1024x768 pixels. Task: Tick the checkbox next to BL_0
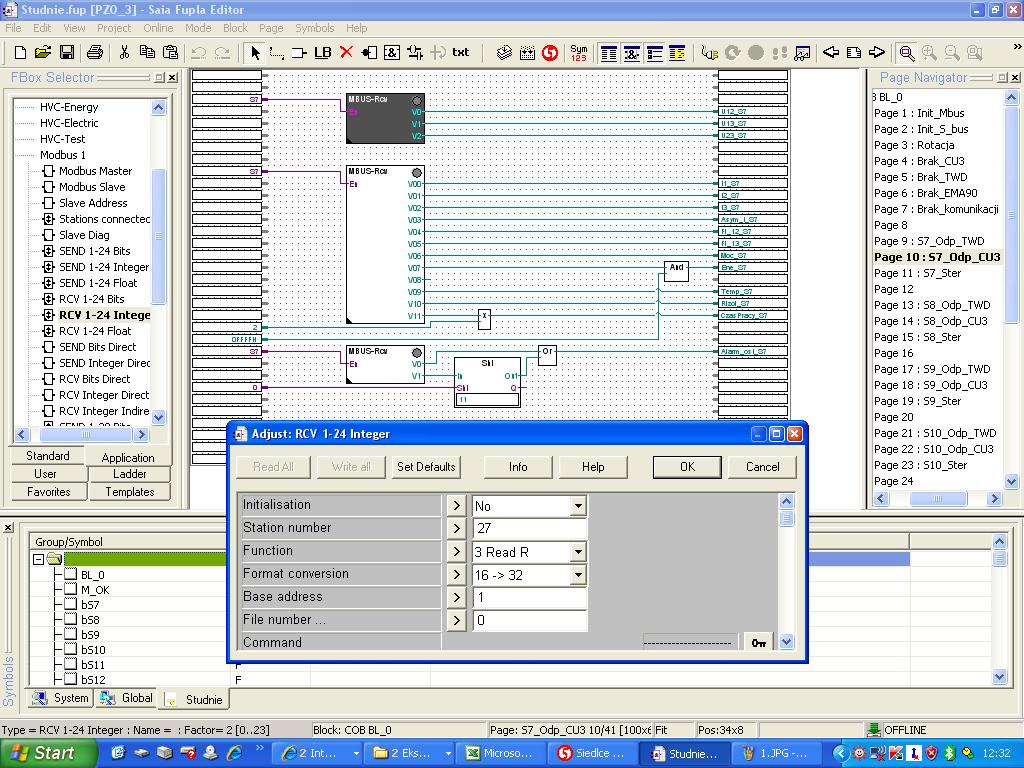pyautogui.click(x=71, y=575)
